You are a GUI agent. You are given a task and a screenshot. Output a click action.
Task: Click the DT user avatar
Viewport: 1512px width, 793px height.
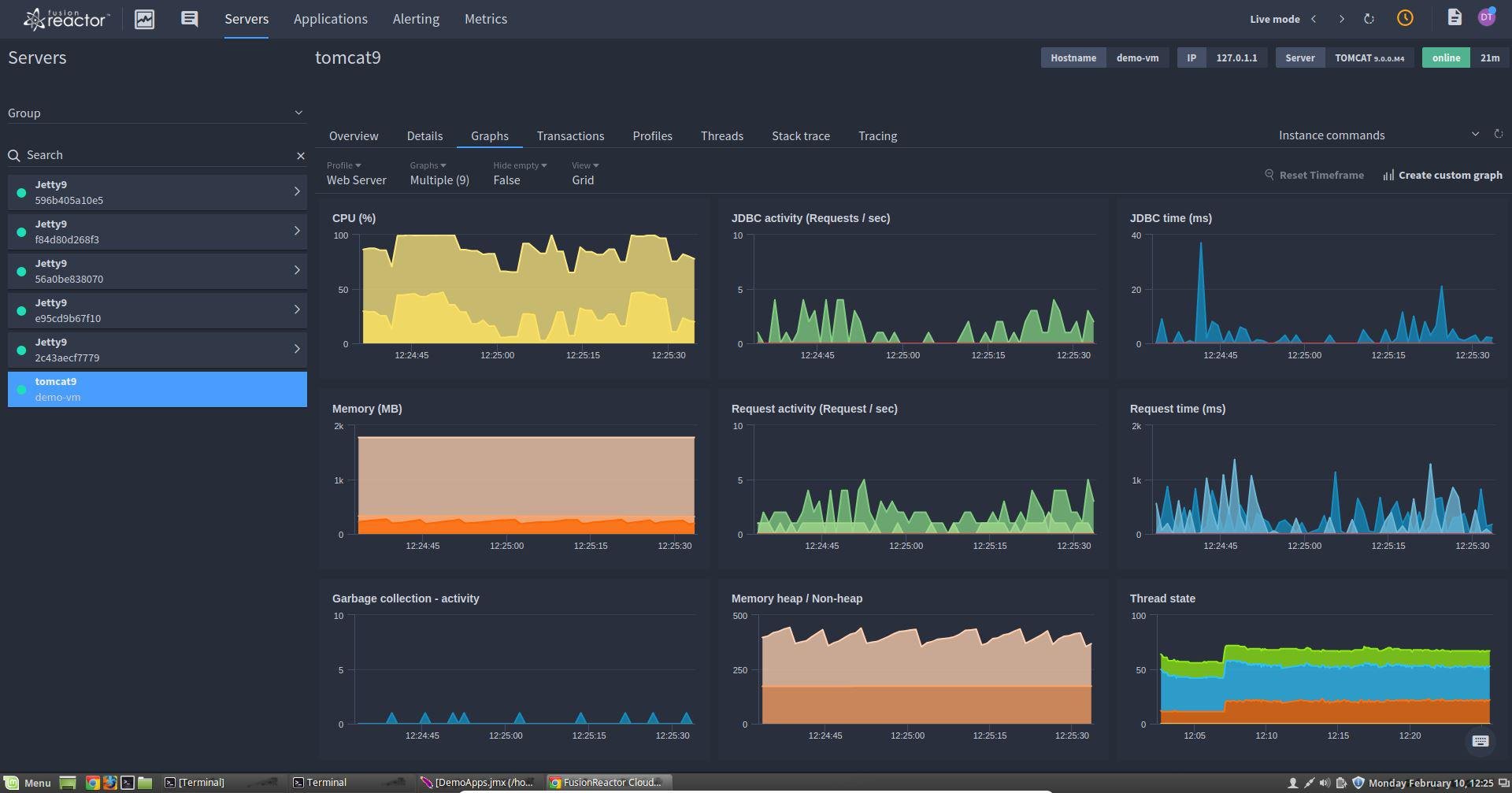pyautogui.click(x=1486, y=17)
